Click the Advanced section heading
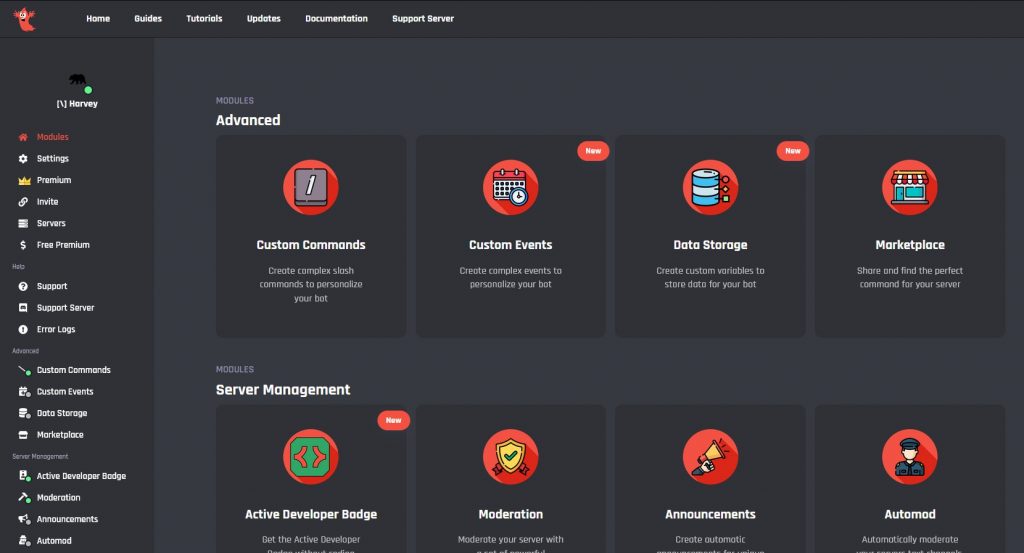The height and width of the screenshot is (553, 1024). click(x=248, y=120)
